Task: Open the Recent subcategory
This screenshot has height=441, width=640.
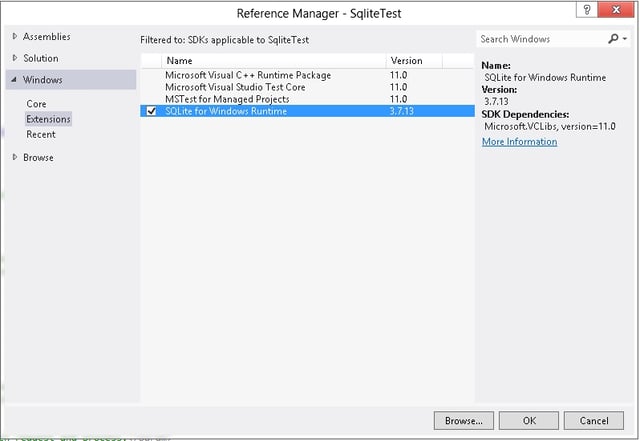Action: pyautogui.click(x=41, y=134)
